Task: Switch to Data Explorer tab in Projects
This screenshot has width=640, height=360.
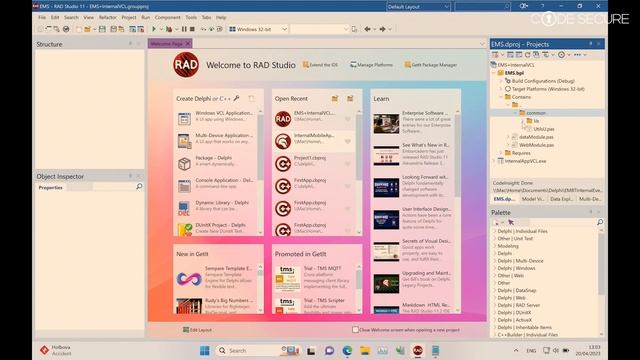Action: (561, 199)
